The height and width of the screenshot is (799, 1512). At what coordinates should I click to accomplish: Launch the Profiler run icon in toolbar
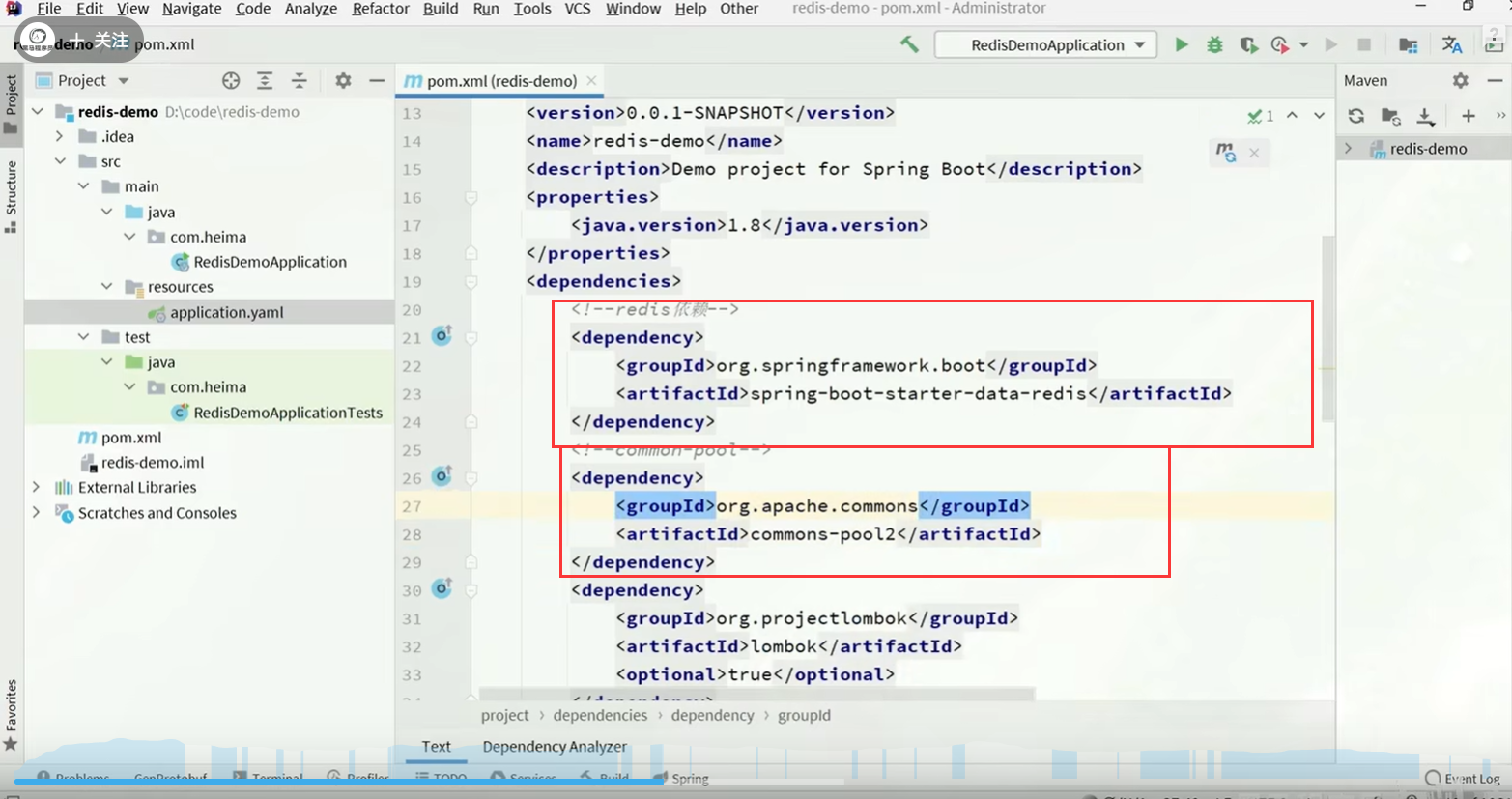coord(1280,44)
